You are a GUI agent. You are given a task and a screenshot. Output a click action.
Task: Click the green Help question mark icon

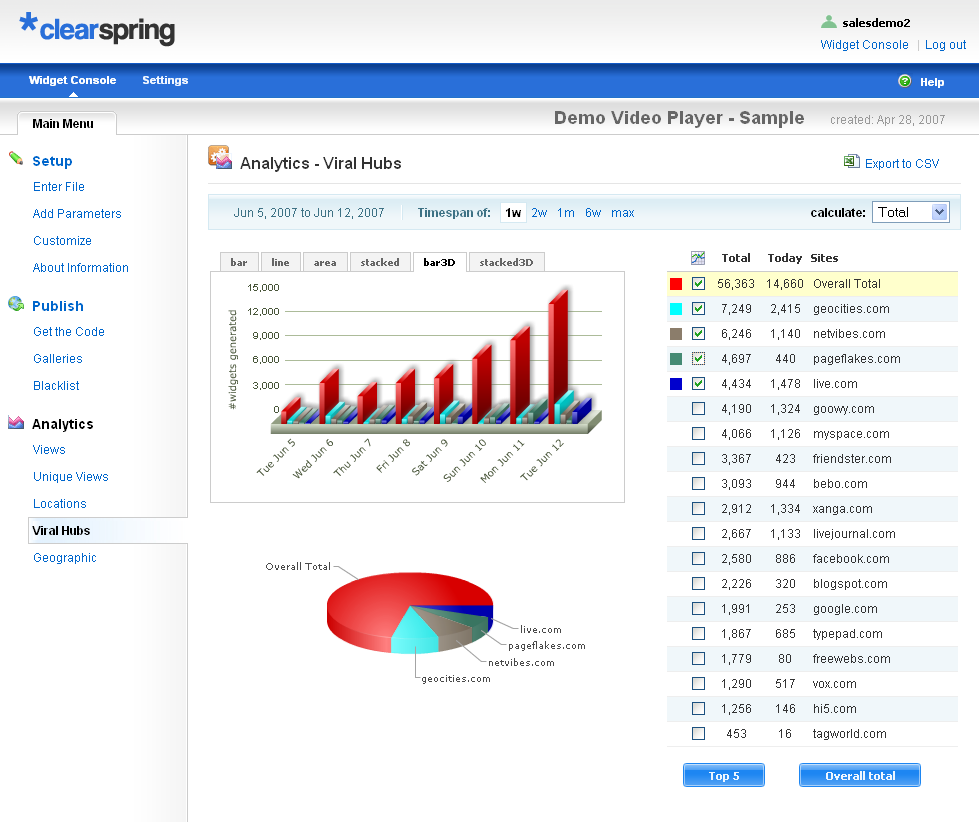[x=905, y=81]
